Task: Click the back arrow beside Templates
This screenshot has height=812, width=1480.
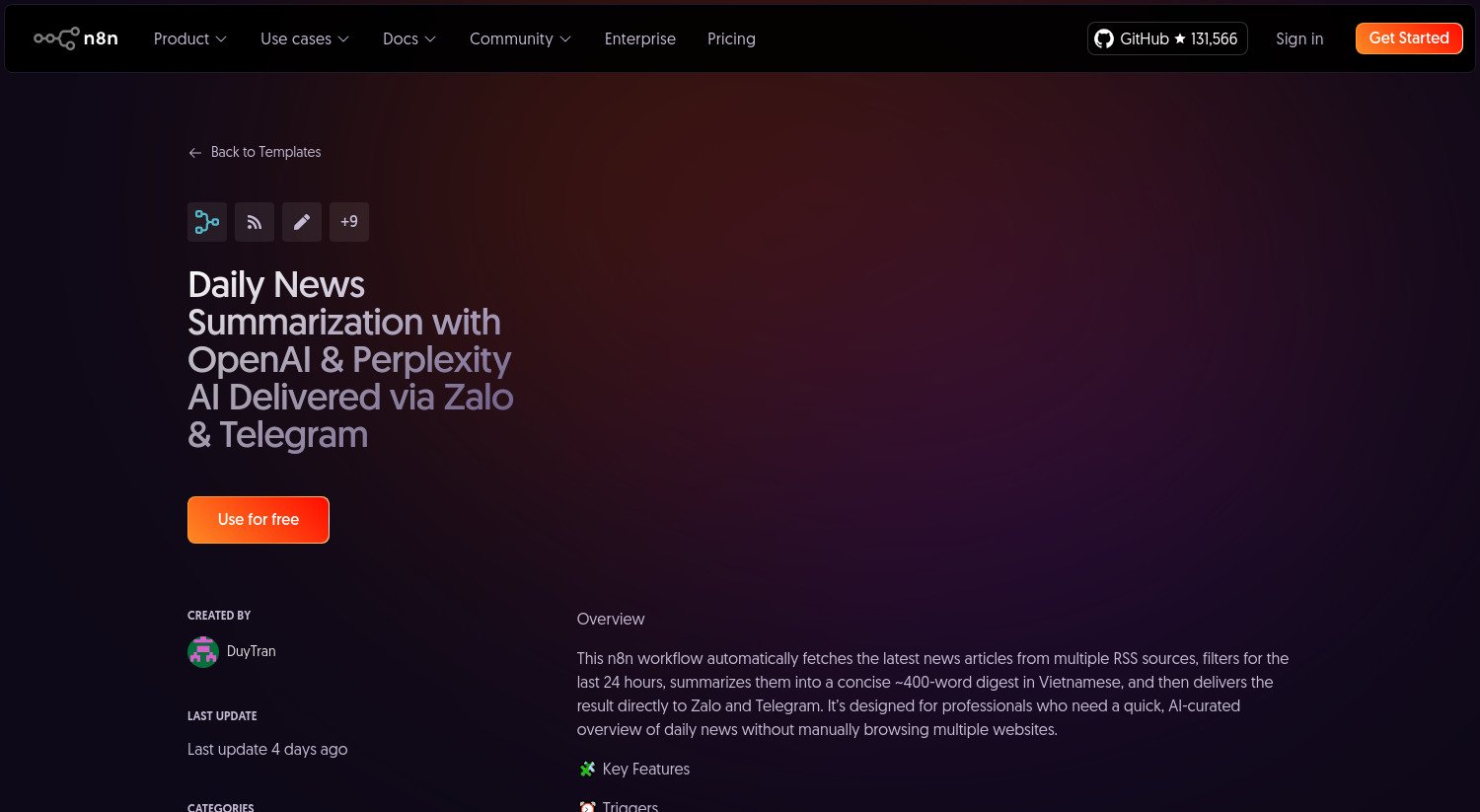Action: (x=195, y=153)
